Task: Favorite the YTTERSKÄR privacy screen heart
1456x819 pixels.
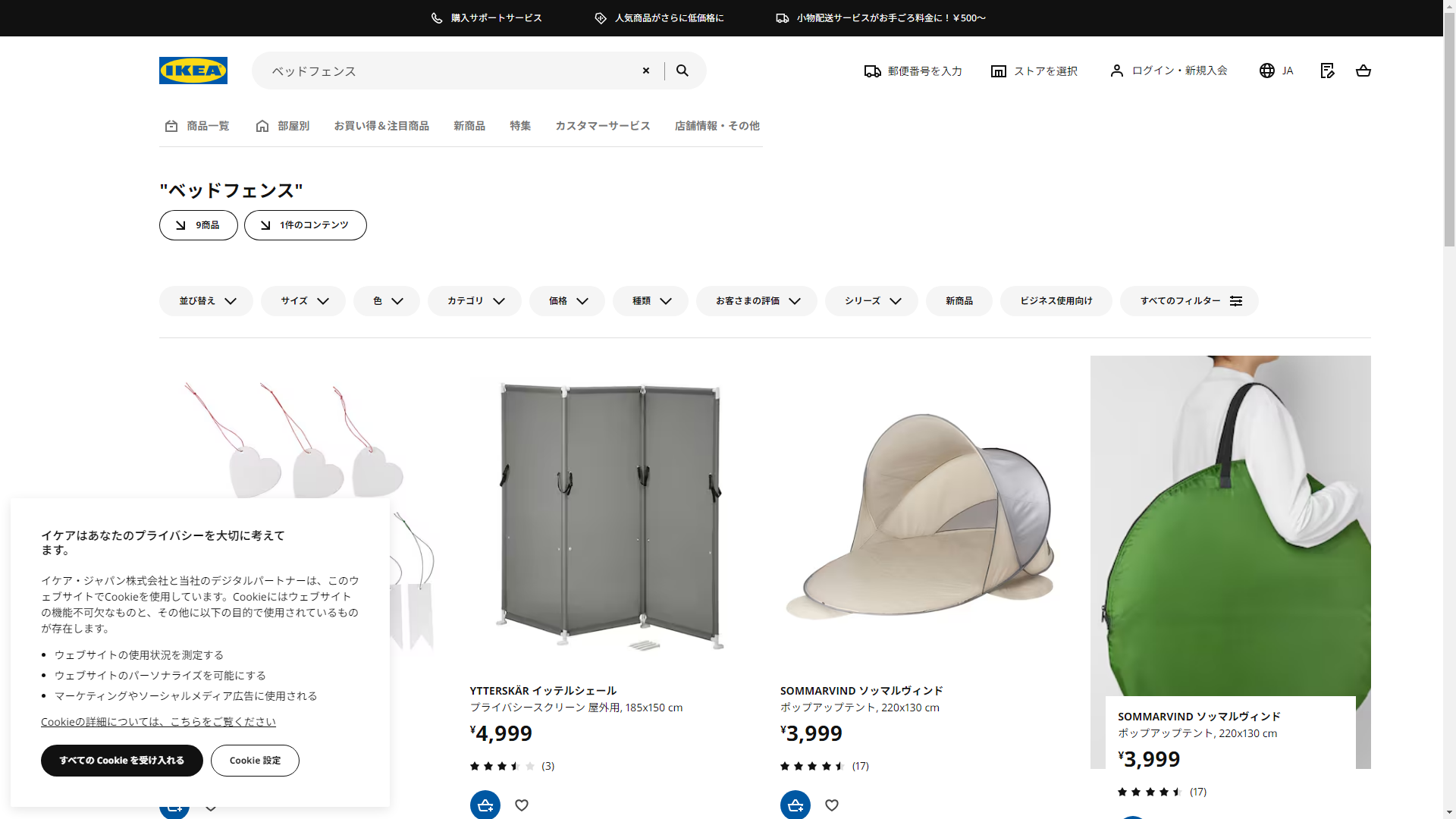Action: pos(522,805)
